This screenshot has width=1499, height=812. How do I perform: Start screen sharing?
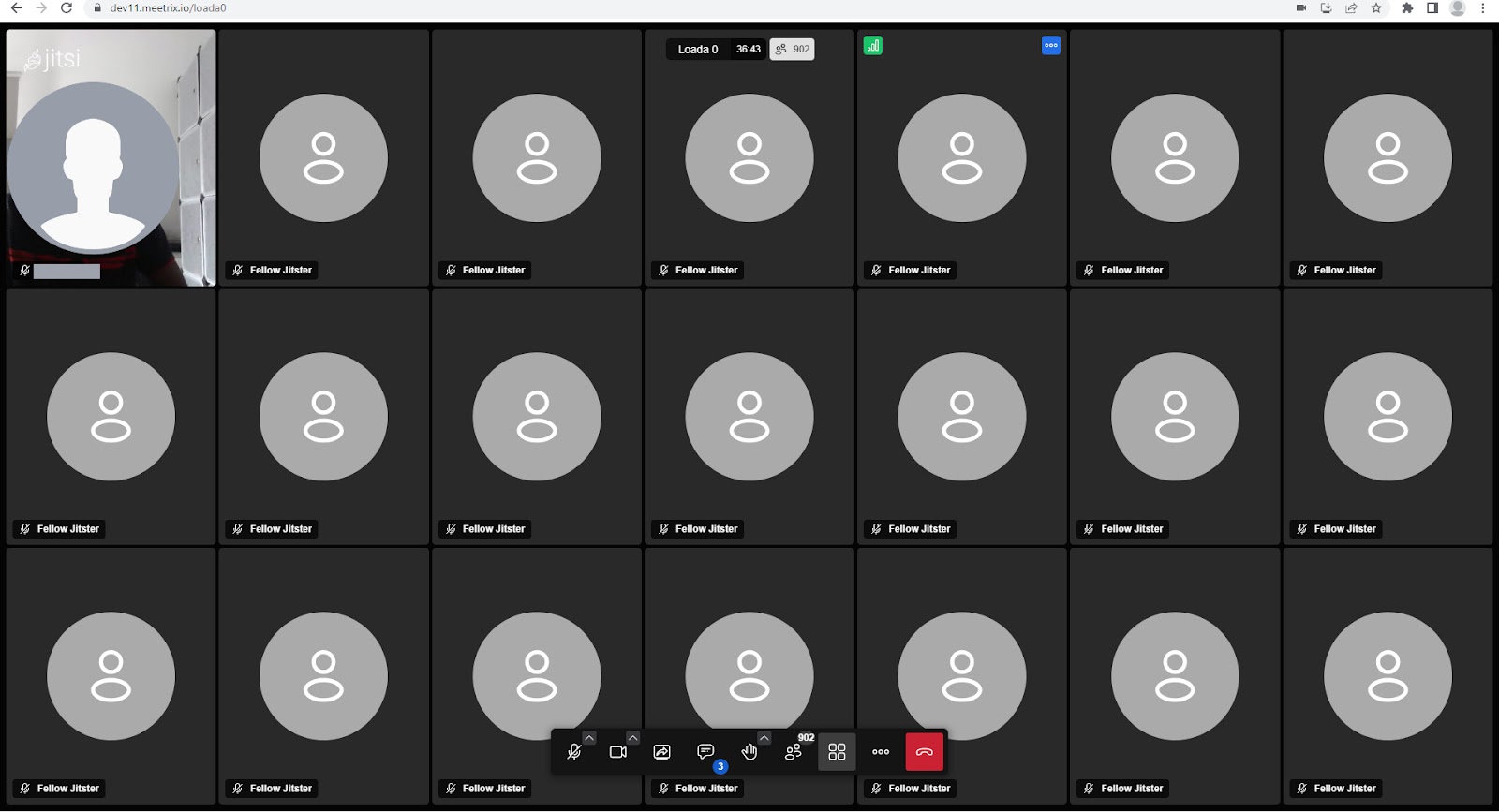coord(661,752)
